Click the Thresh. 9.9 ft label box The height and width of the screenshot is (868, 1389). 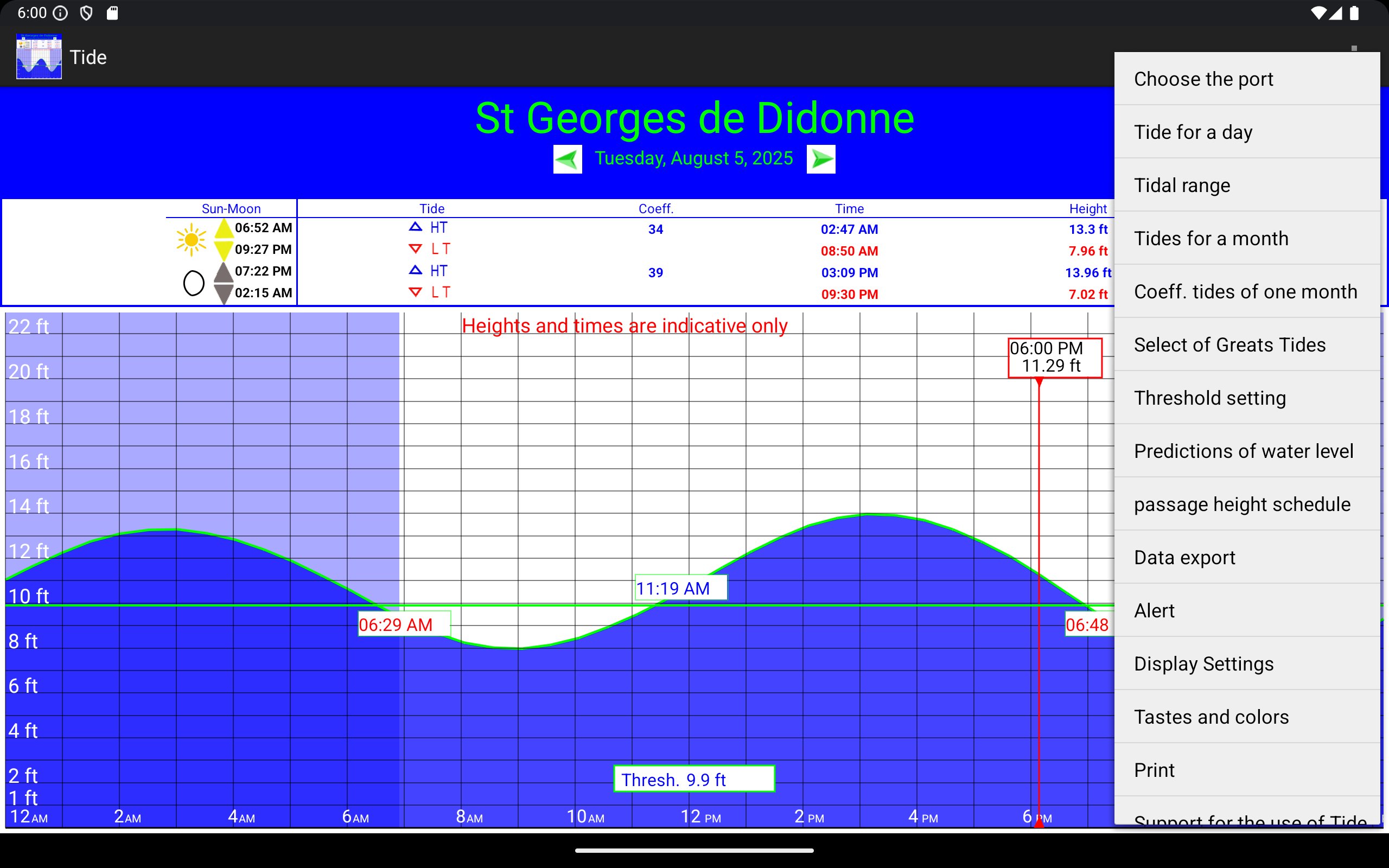pos(694,779)
